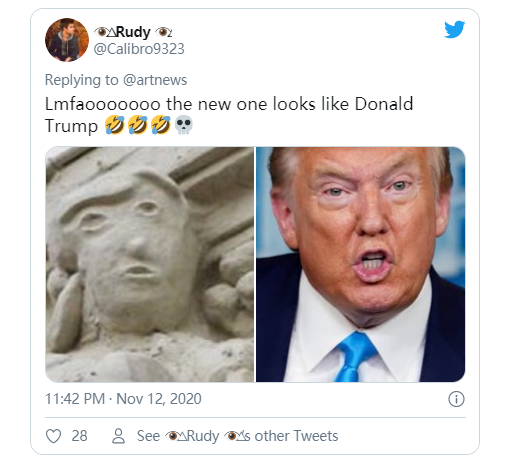Click the skull emoji in the tweet
Image resolution: width=508 pixels, height=461 pixels.
[x=184, y=125]
